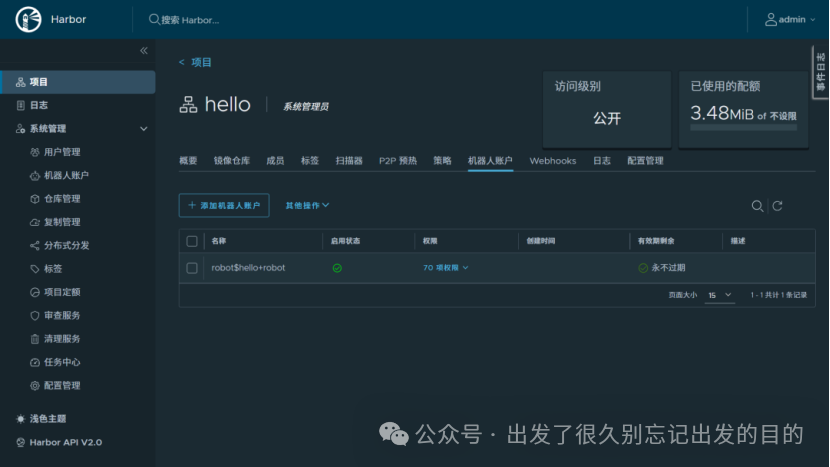Screen dimensions: 830x467
Task: Click the 有效期剩余 column header
Action: pos(656,241)
